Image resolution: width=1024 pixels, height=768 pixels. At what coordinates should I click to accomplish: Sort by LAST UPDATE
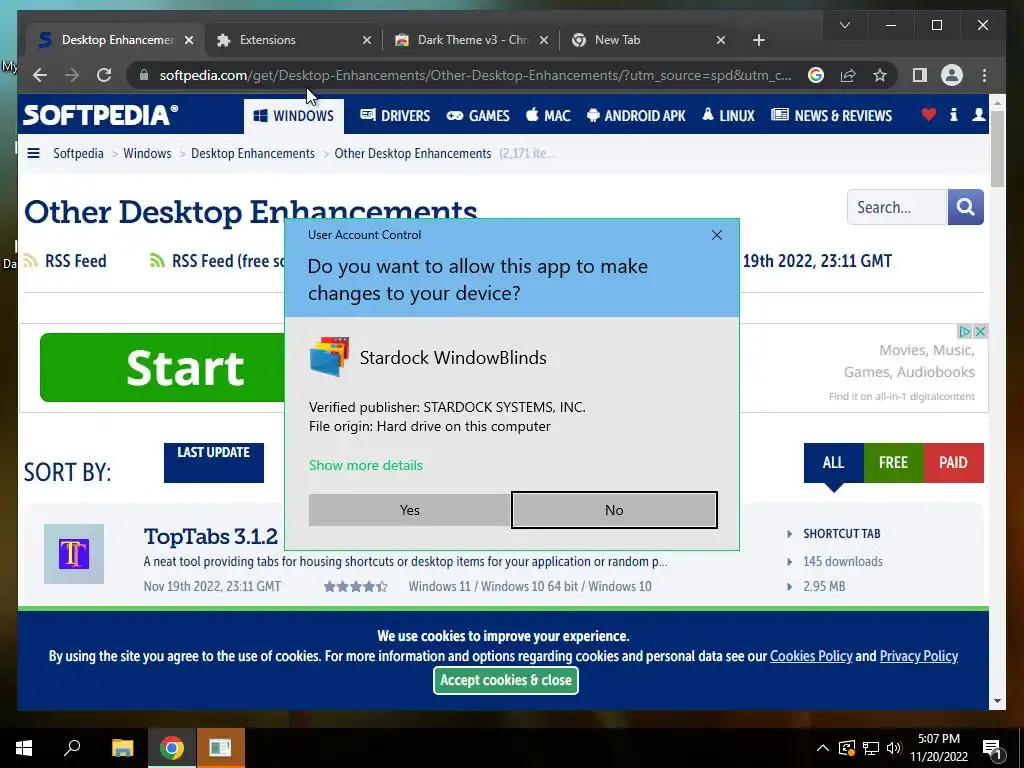[x=214, y=462]
